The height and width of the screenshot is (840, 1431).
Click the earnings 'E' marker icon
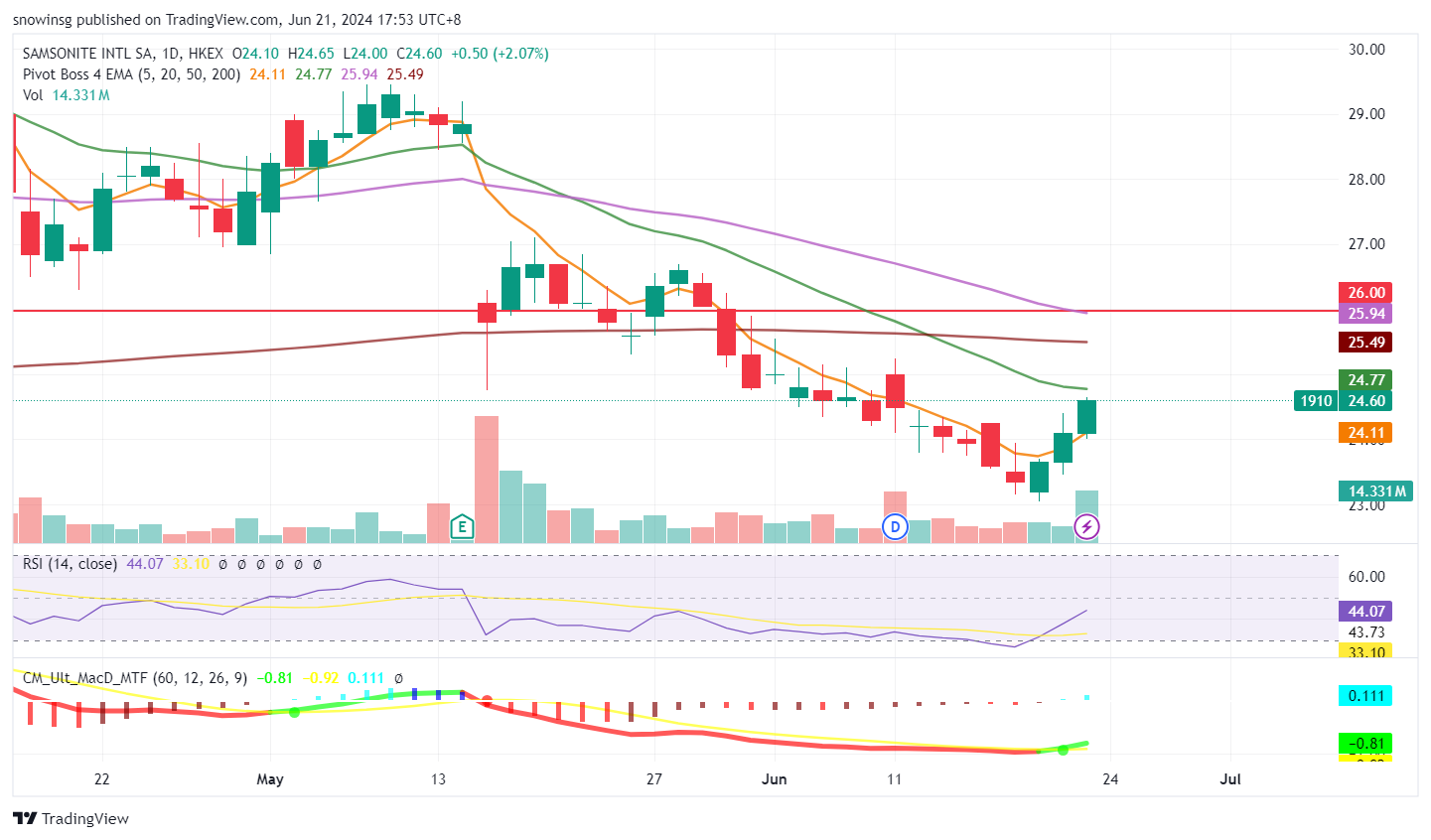coord(462,527)
